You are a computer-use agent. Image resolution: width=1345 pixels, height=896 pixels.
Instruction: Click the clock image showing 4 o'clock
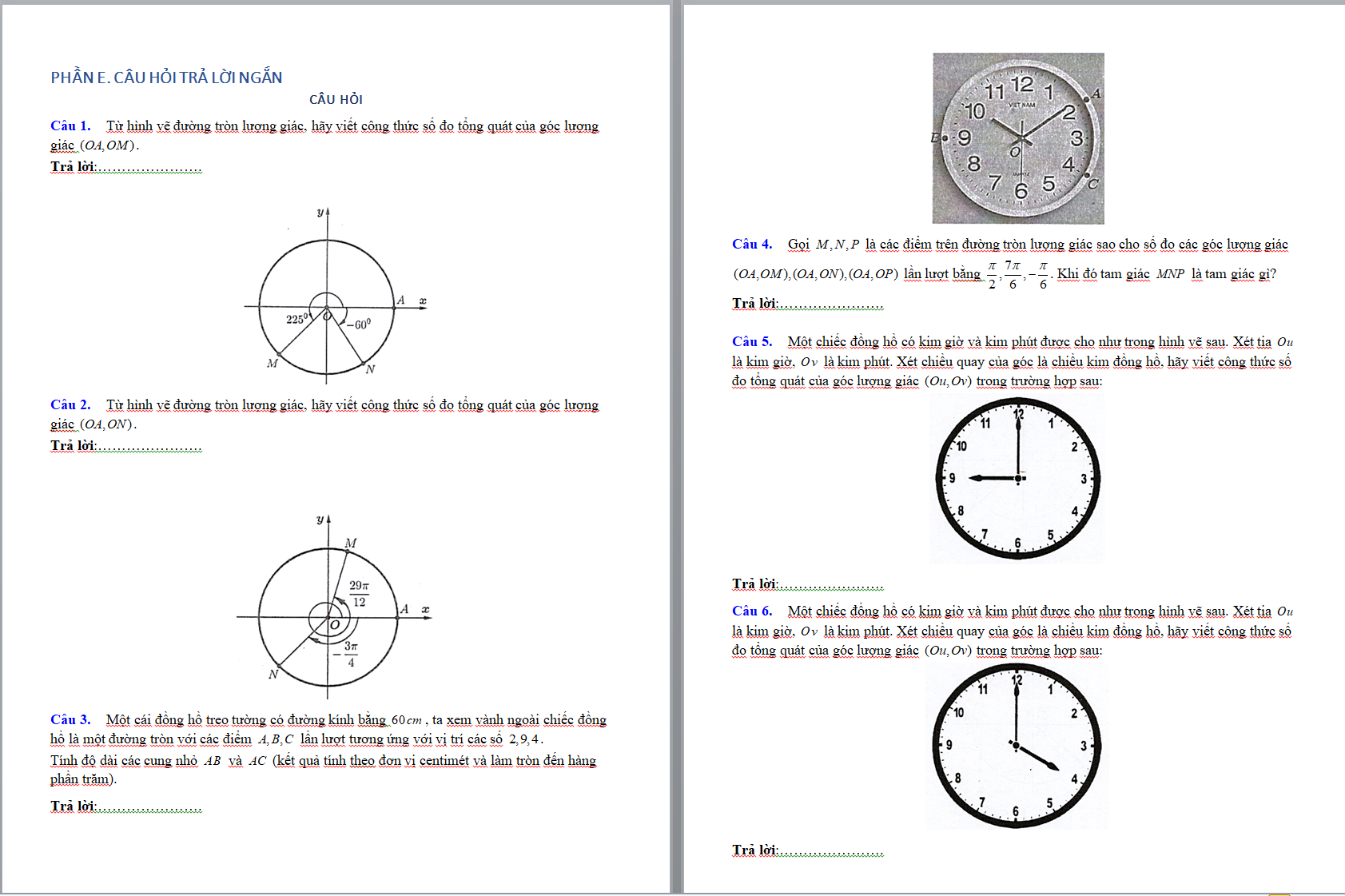pyautogui.click(x=1017, y=746)
